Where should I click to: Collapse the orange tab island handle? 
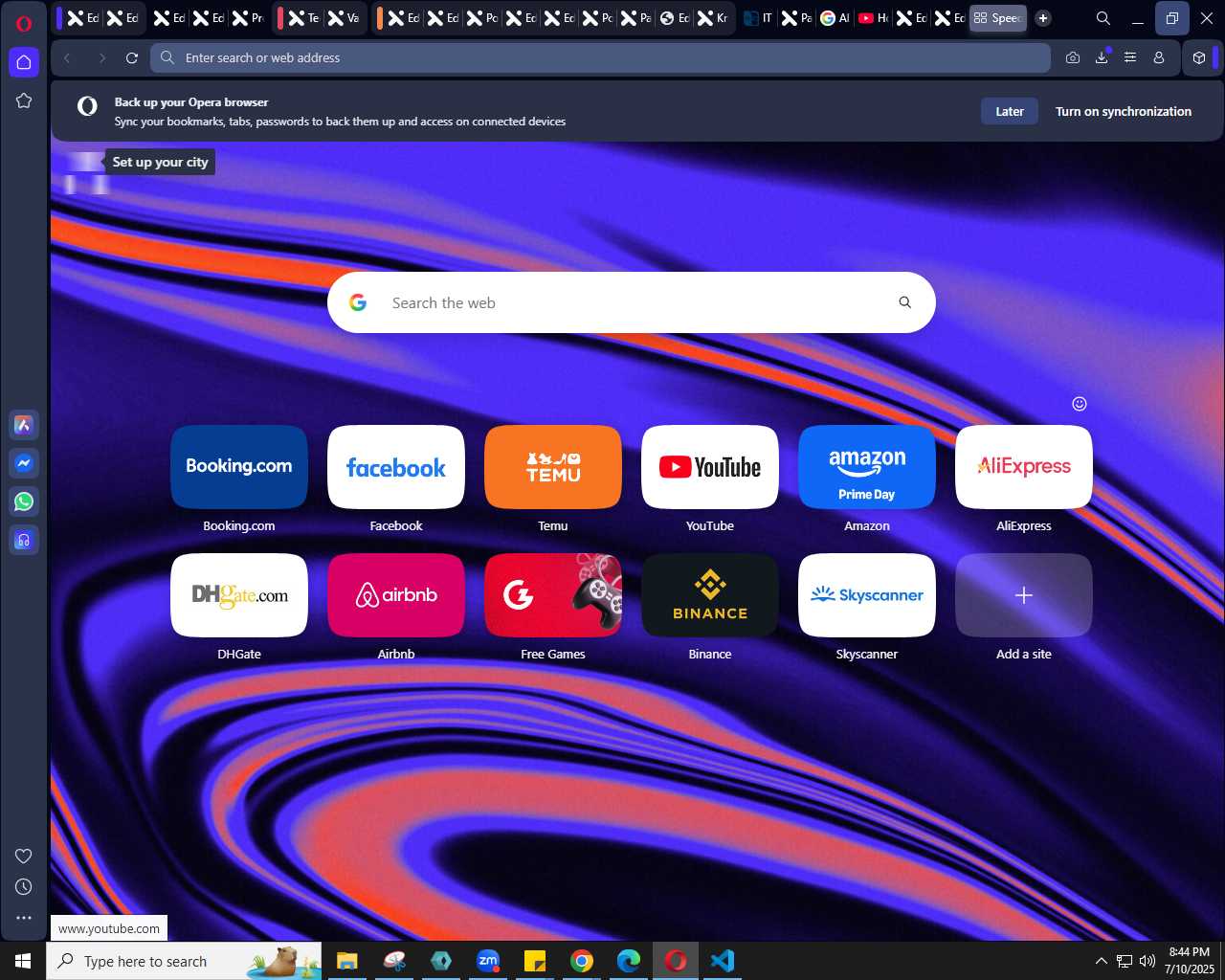(380, 17)
